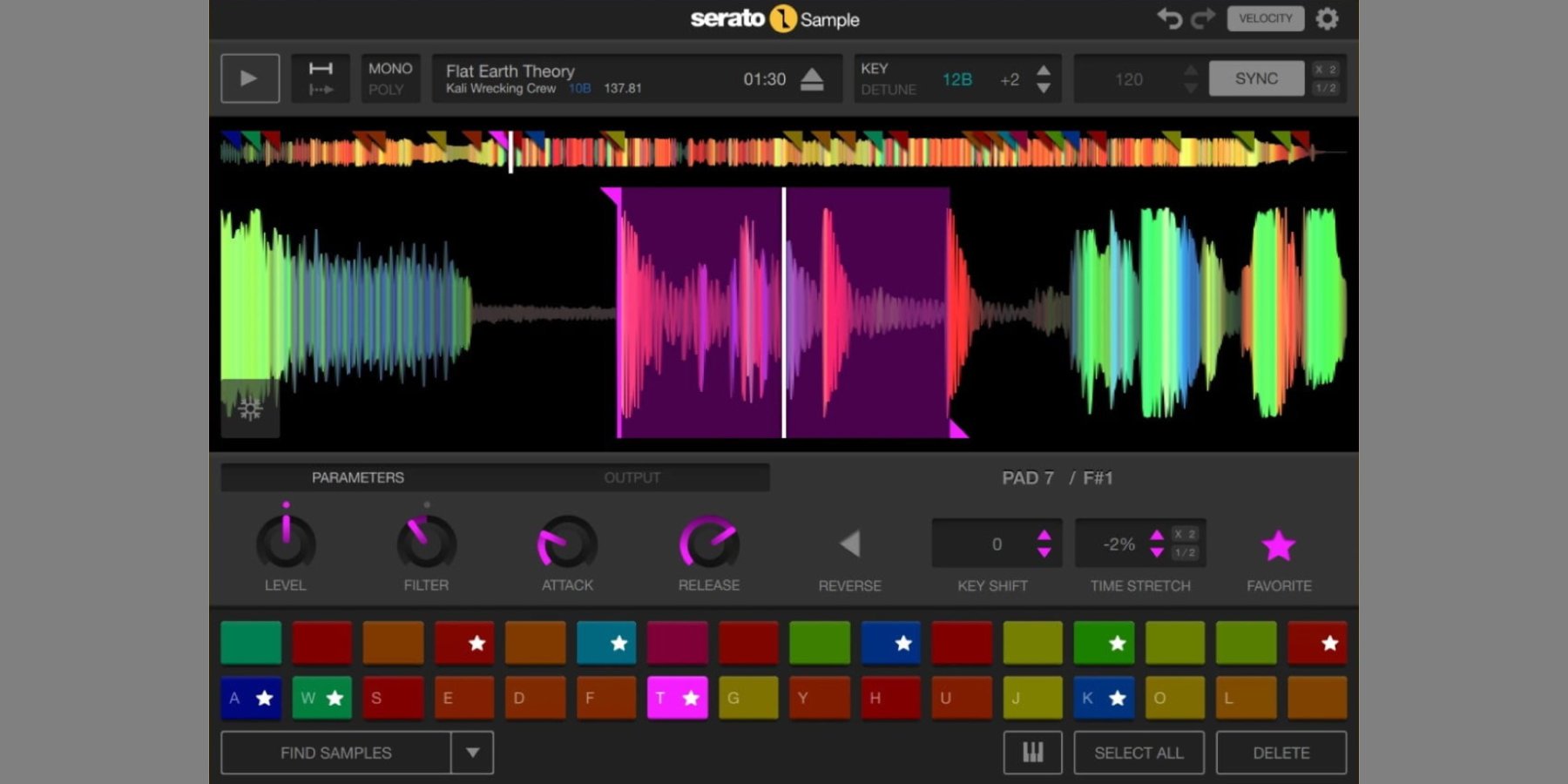1568x784 pixels.
Task: Decrease key with down arrow near +2
Action: 1044,88
